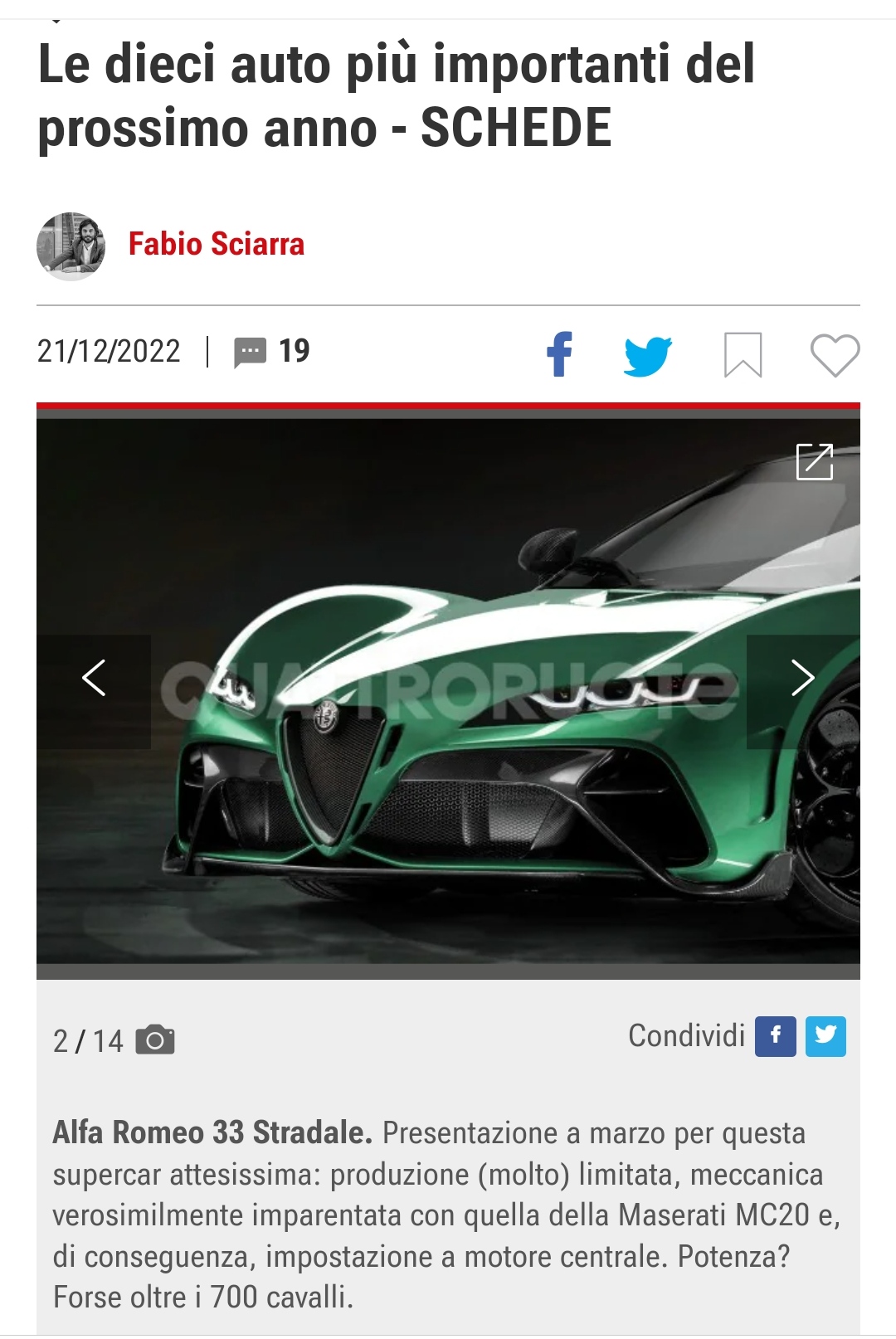
Task: Click the Alfa Romeo 33 Stradale caption
Action: coord(212,1132)
